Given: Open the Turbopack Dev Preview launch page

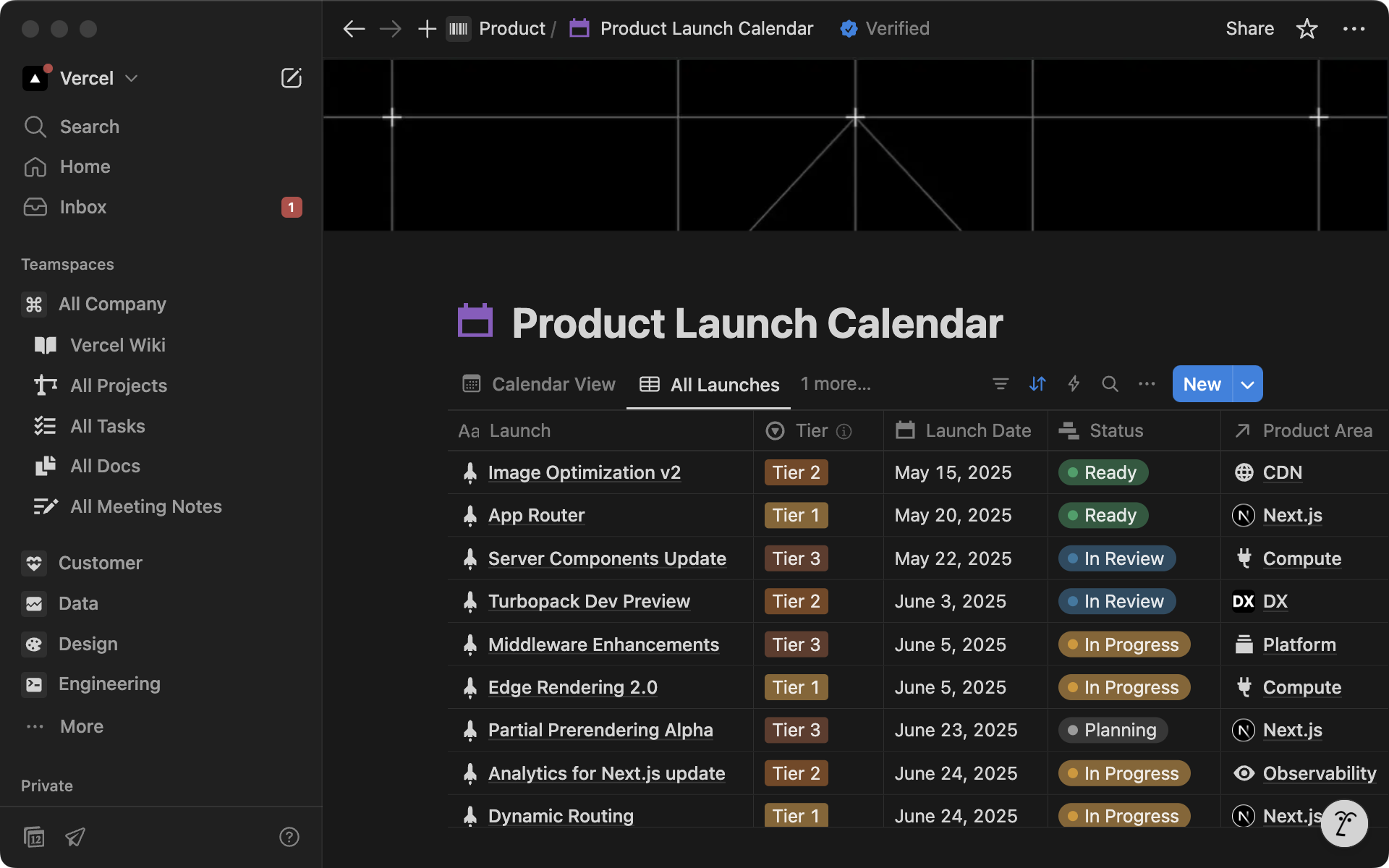Looking at the screenshot, I should (589, 601).
